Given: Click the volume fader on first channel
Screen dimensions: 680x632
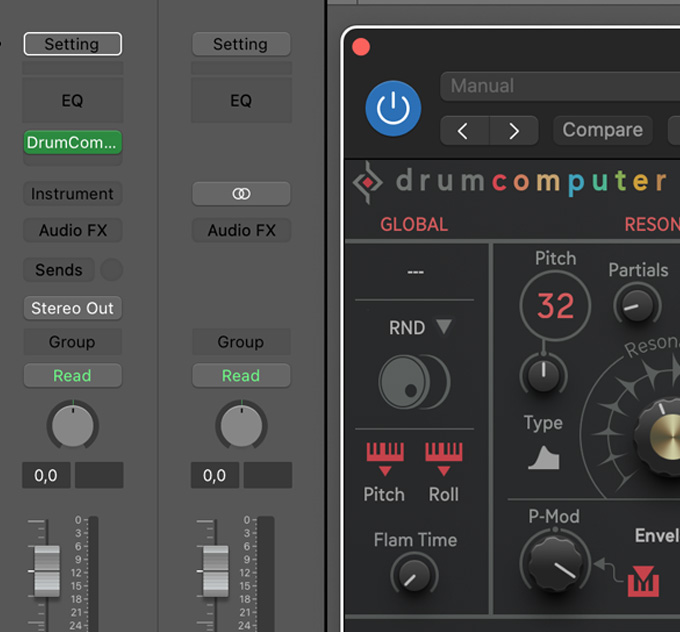Looking at the screenshot, I should 47,571.
